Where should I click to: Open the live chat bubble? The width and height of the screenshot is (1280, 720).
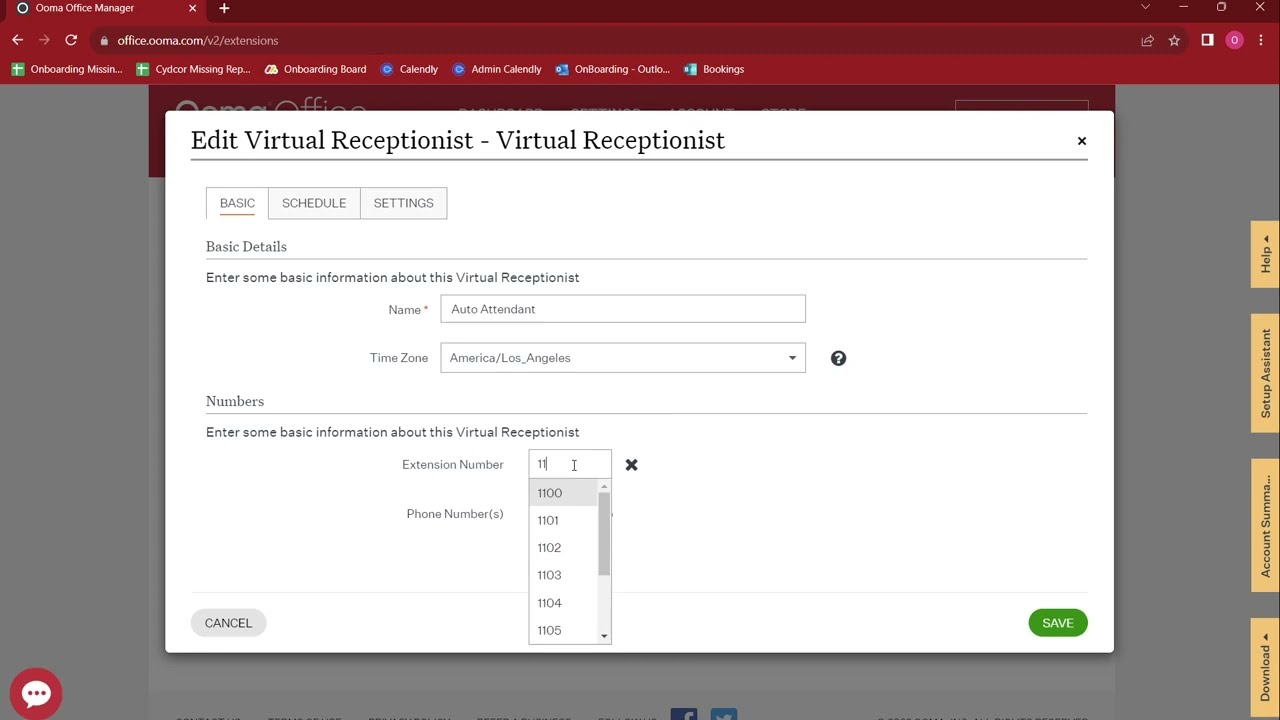(x=36, y=694)
